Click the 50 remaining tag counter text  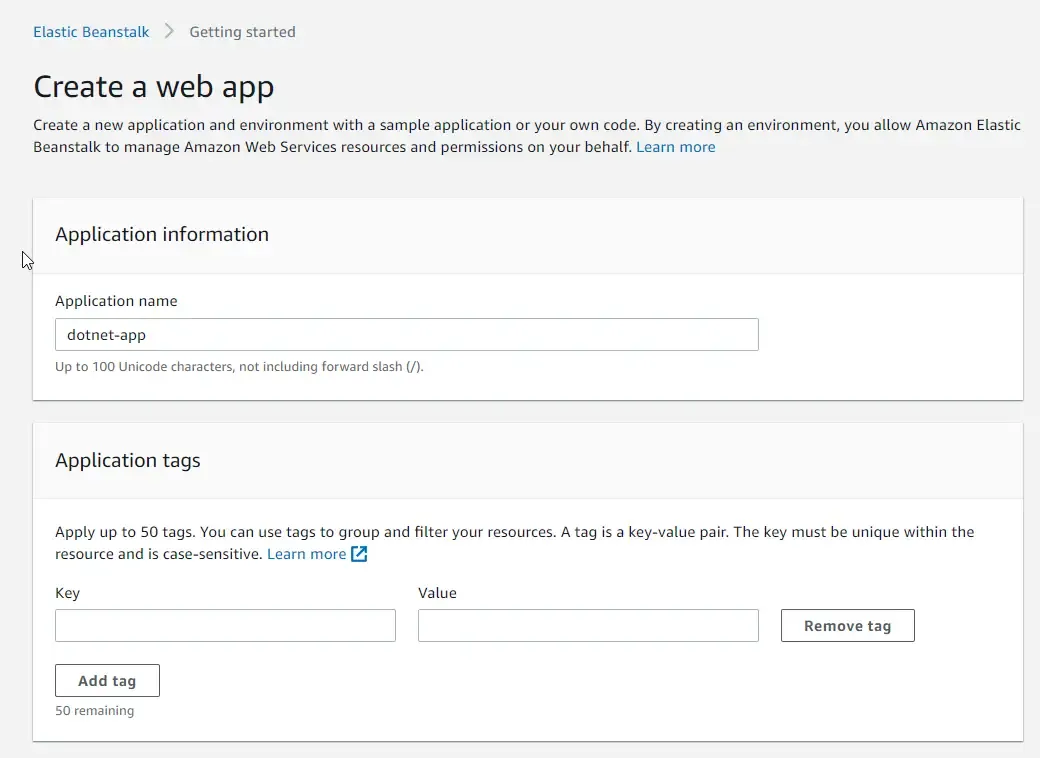click(x=95, y=710)
